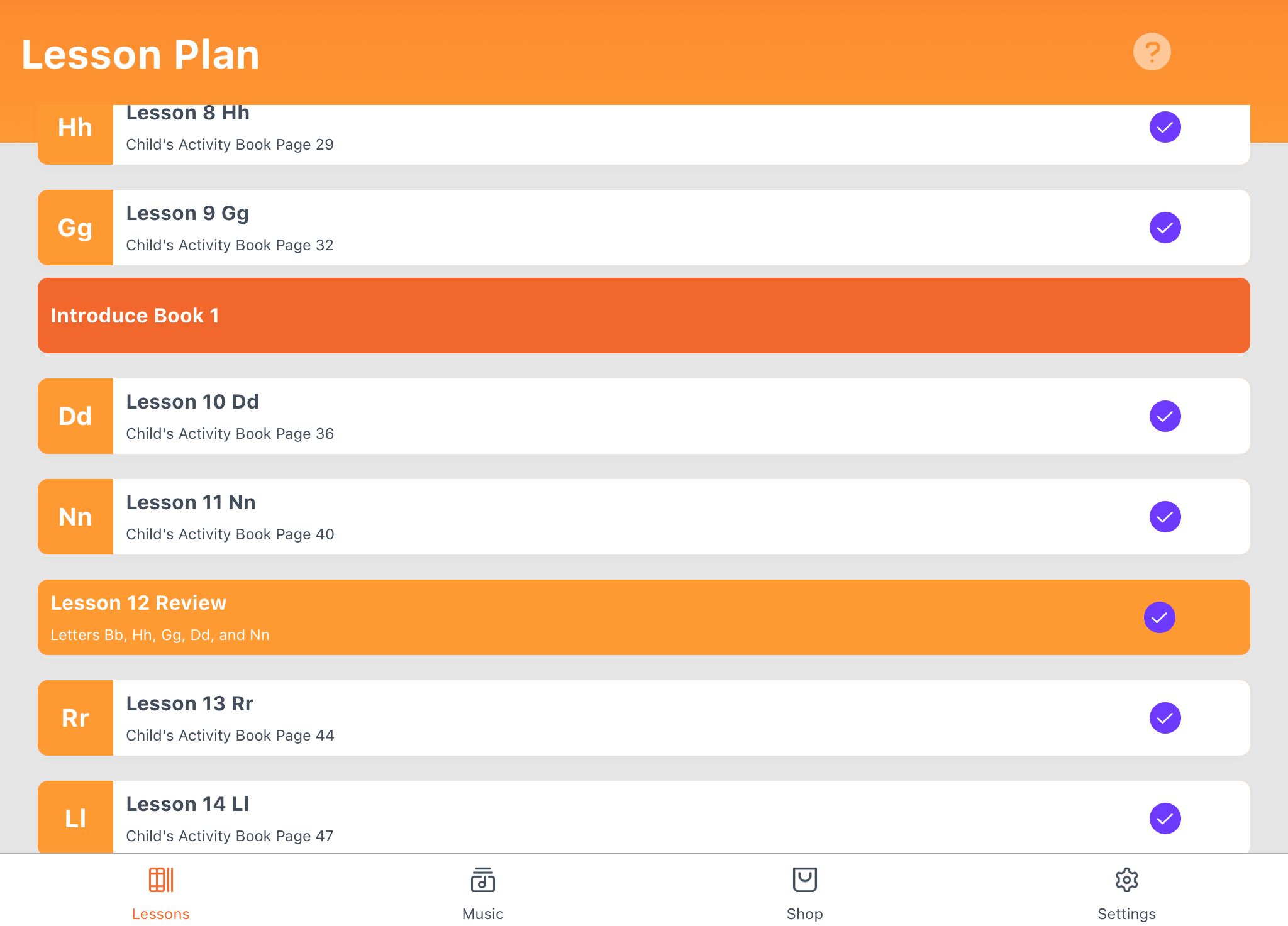Tap the Gg letter tile
Viewport: 1288px width, 926px height.
[x=75, y=228]
